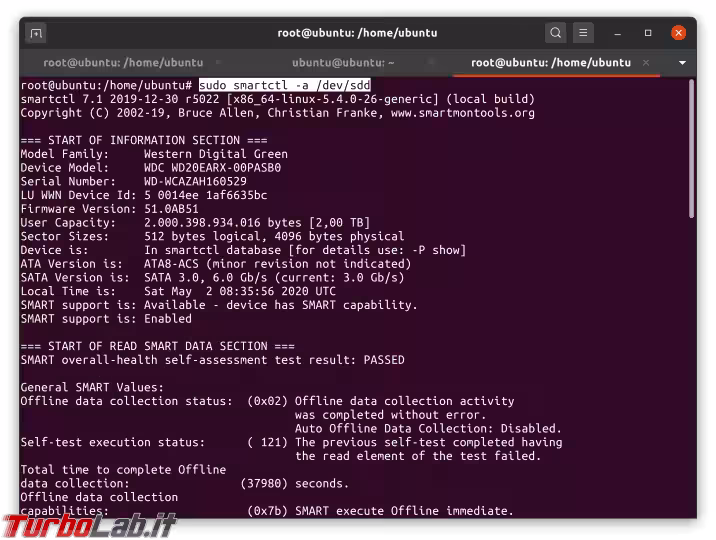Click the 'PASSED' test result
The width and height of the screenshot is (716, 540).
(x=384, y=360)
